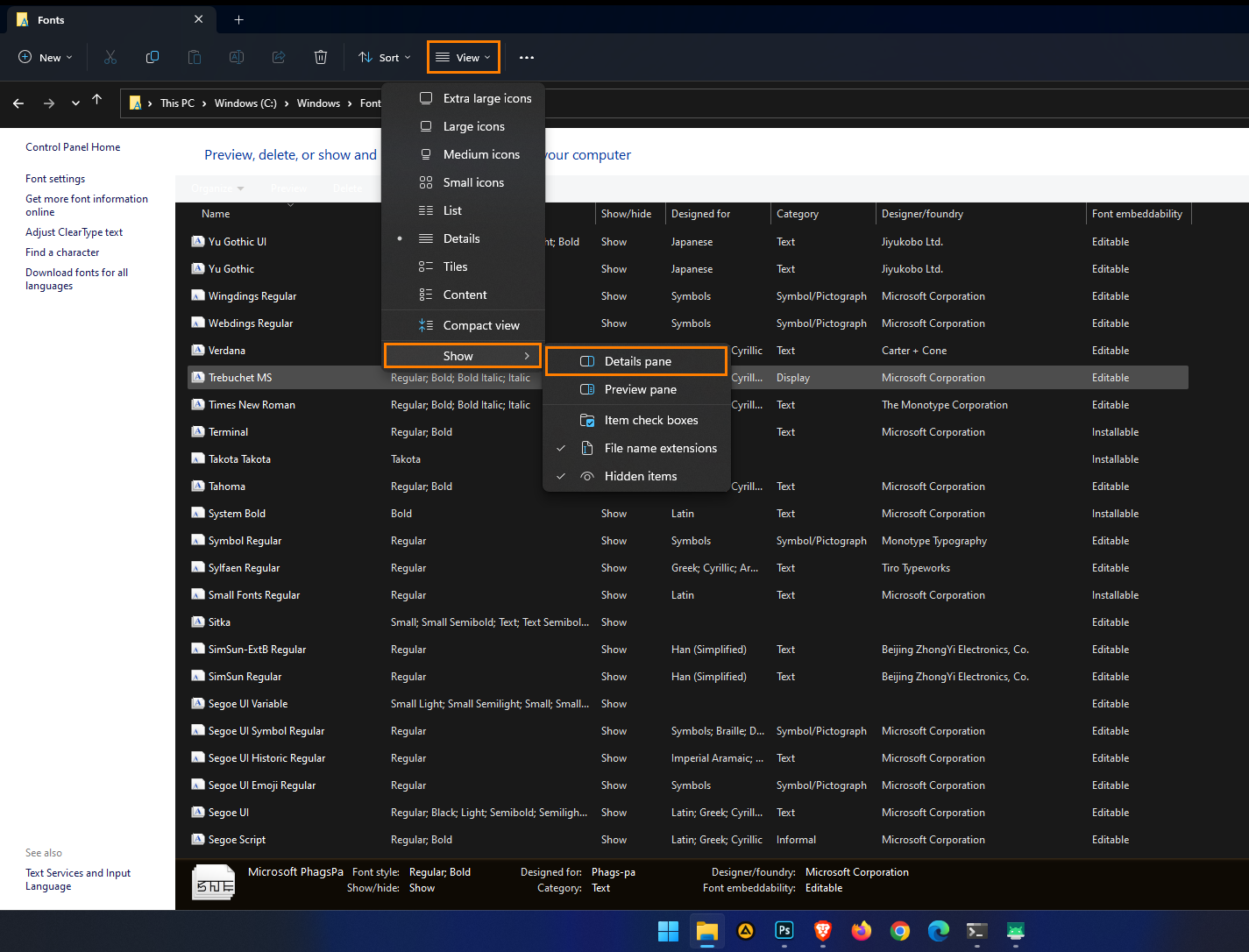
Task: Click the Trebuchet MS font icon
Action: pos(198,377)
